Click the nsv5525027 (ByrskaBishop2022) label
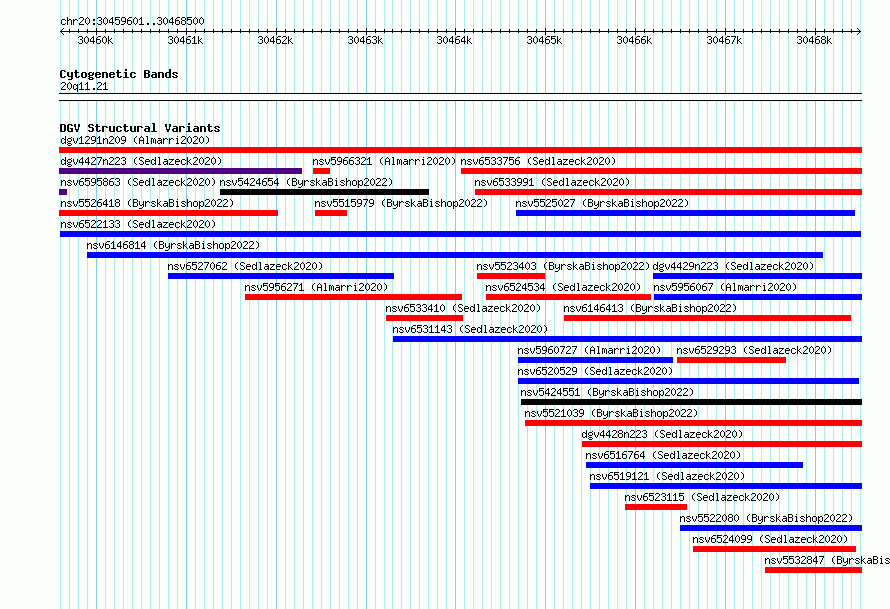 point(602,203)
